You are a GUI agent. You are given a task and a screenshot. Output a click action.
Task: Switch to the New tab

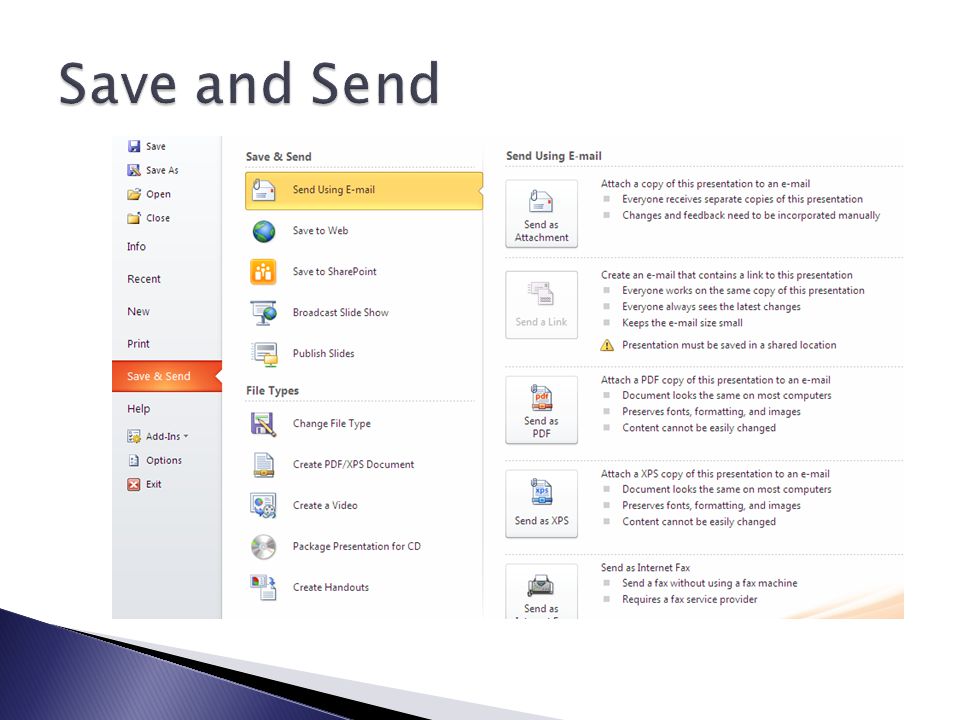[x=138, y=312]
